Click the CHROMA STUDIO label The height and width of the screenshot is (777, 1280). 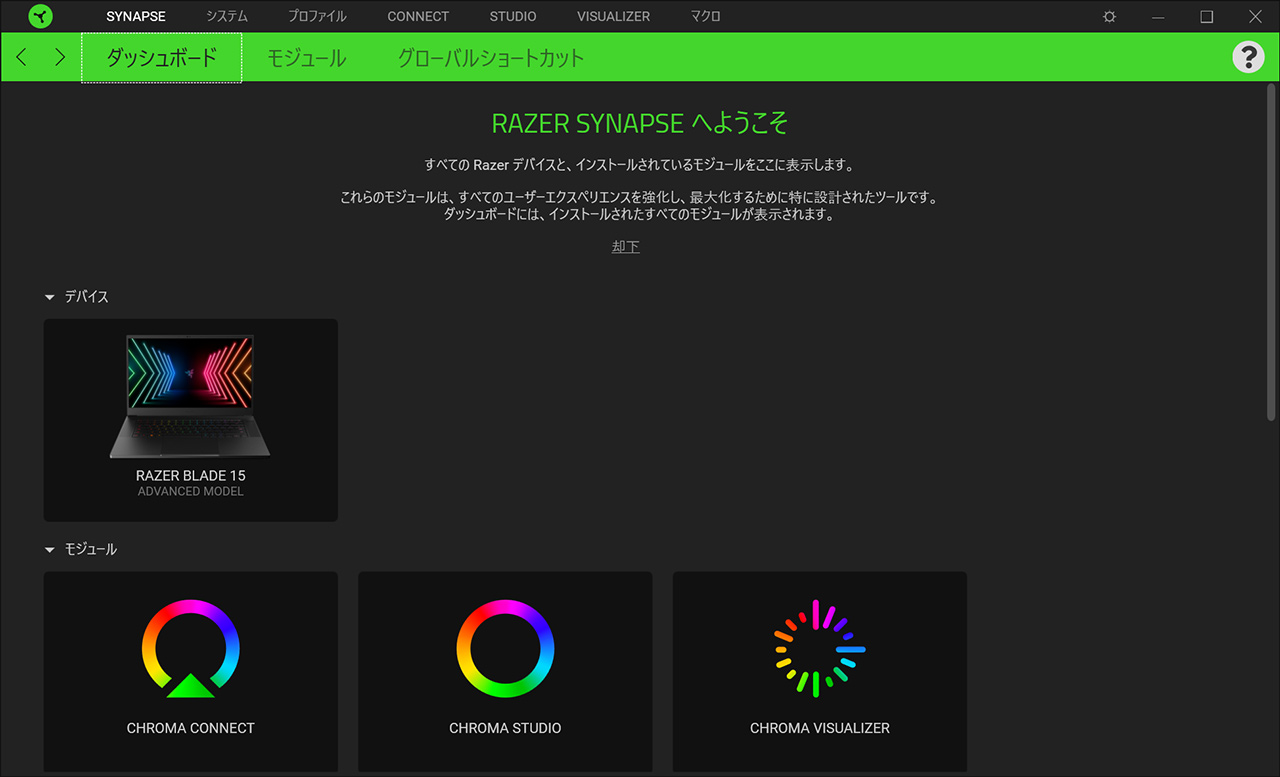pyautogui.click(x=505, y=728)
